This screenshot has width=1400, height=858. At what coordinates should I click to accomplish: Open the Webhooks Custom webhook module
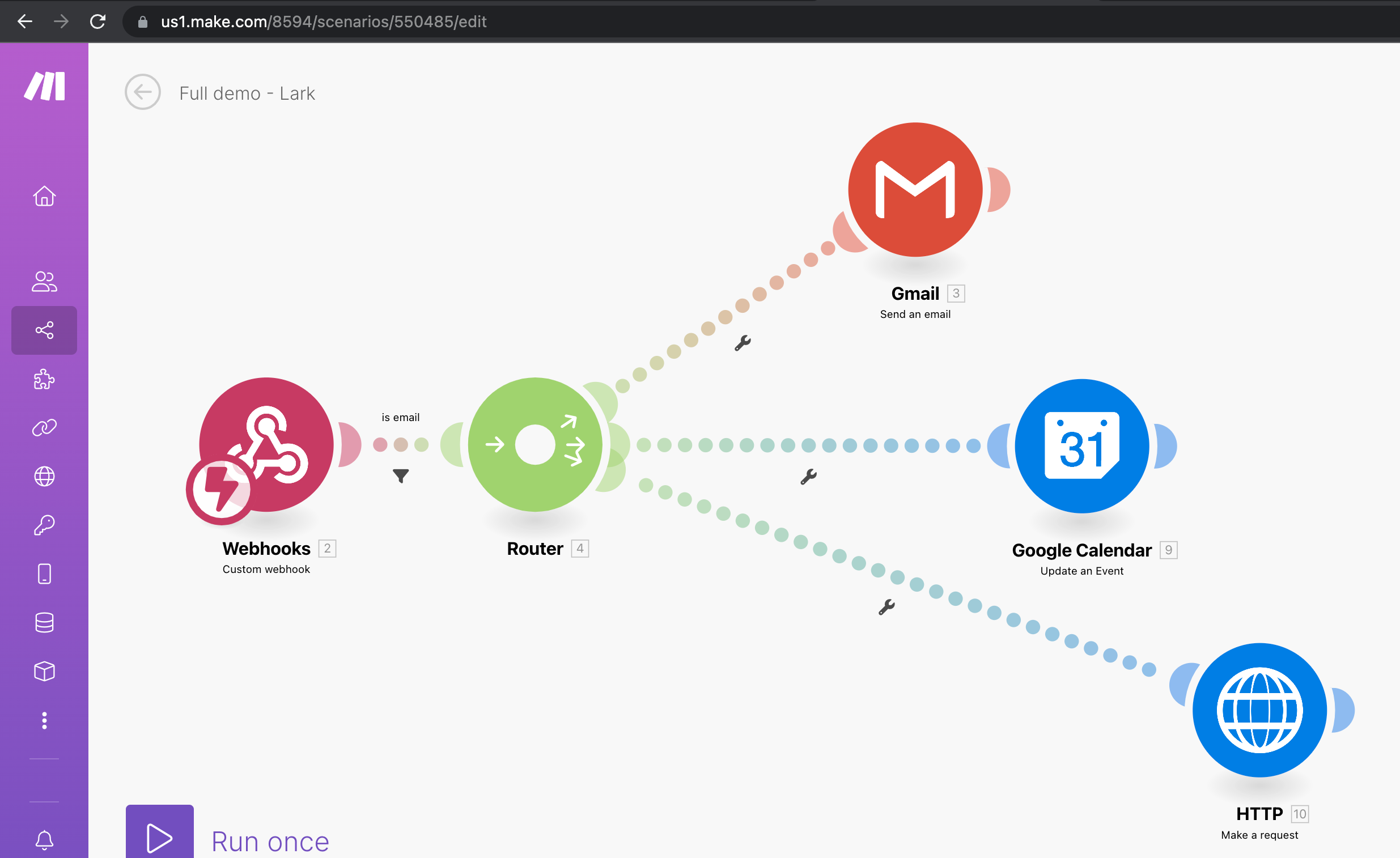(266, 445)
